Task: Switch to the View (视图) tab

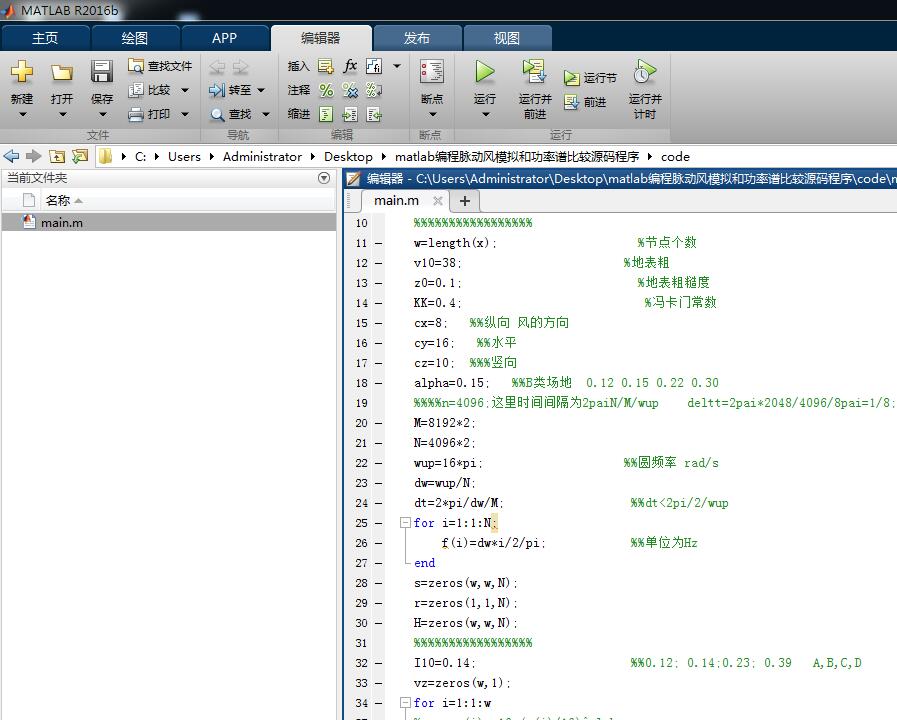Action: point(507,38)
